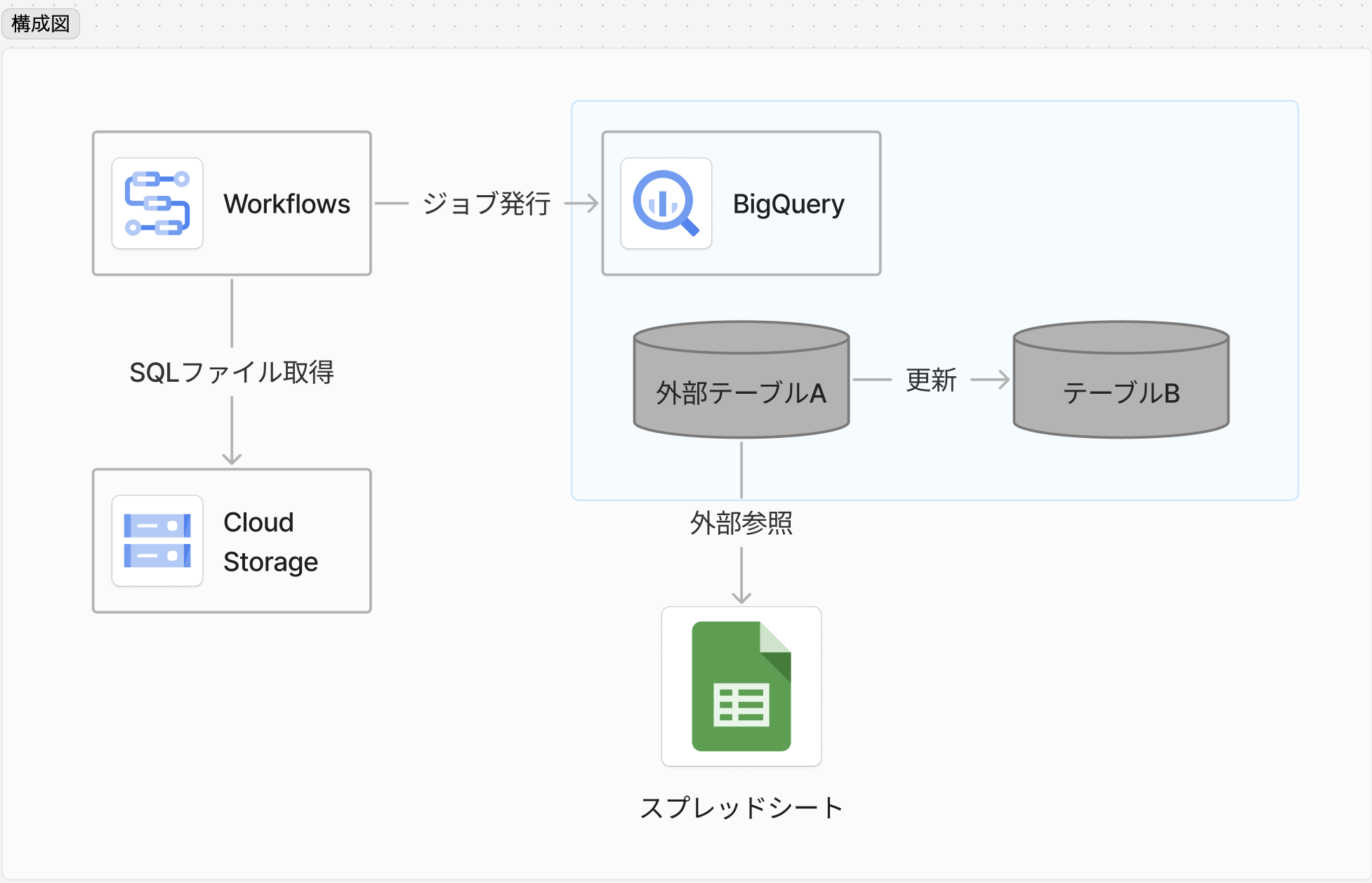Click the arrowhead pointing to BigQuery
The width and height of the screenshot is (1372, 883).
pyautogui.click(x=593, y=204)
